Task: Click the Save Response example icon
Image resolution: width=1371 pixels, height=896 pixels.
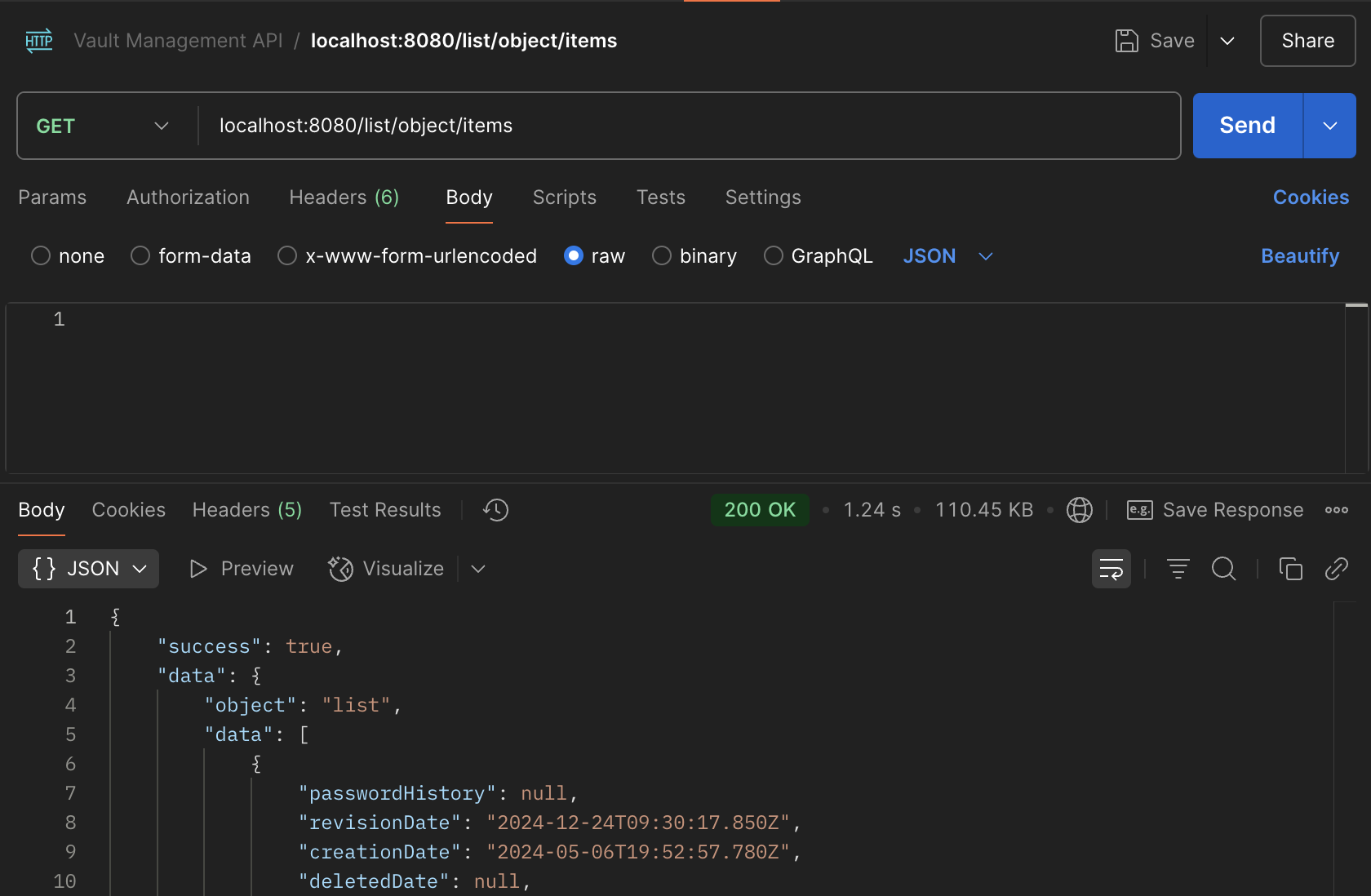Action: [1139, 510]
